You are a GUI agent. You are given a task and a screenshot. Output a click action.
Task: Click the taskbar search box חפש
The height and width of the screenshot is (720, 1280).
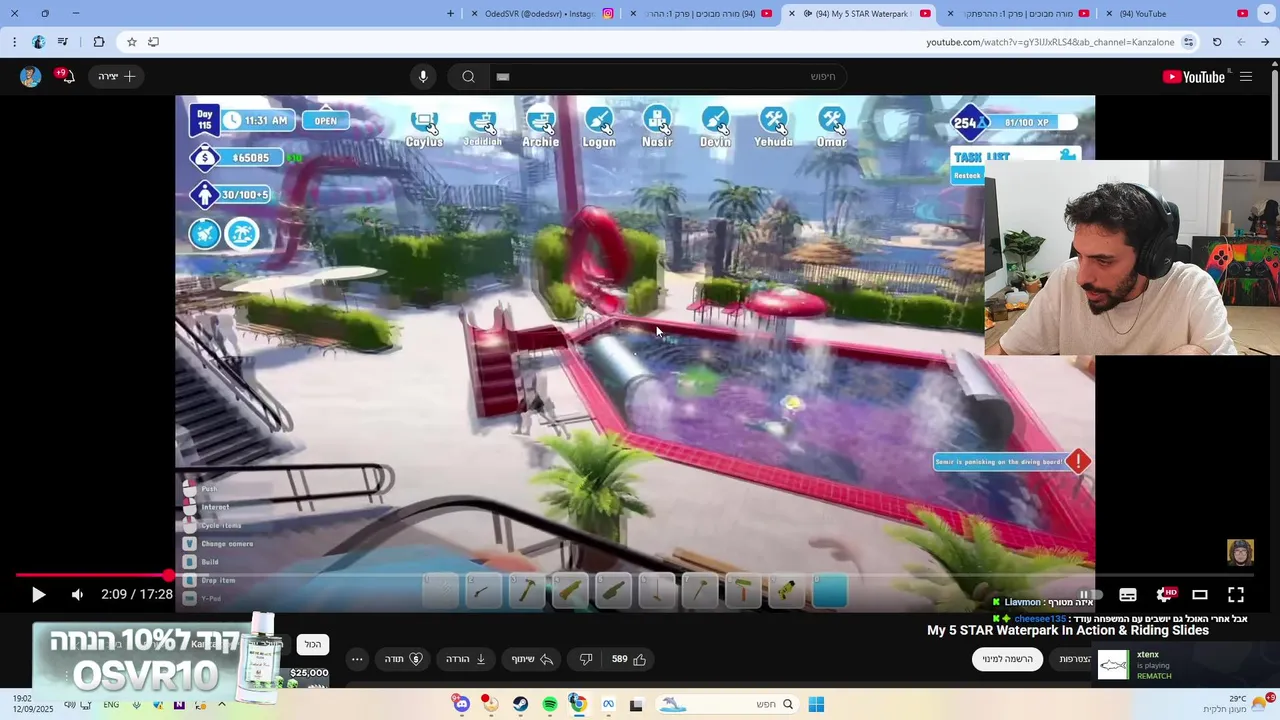[728, 705]
